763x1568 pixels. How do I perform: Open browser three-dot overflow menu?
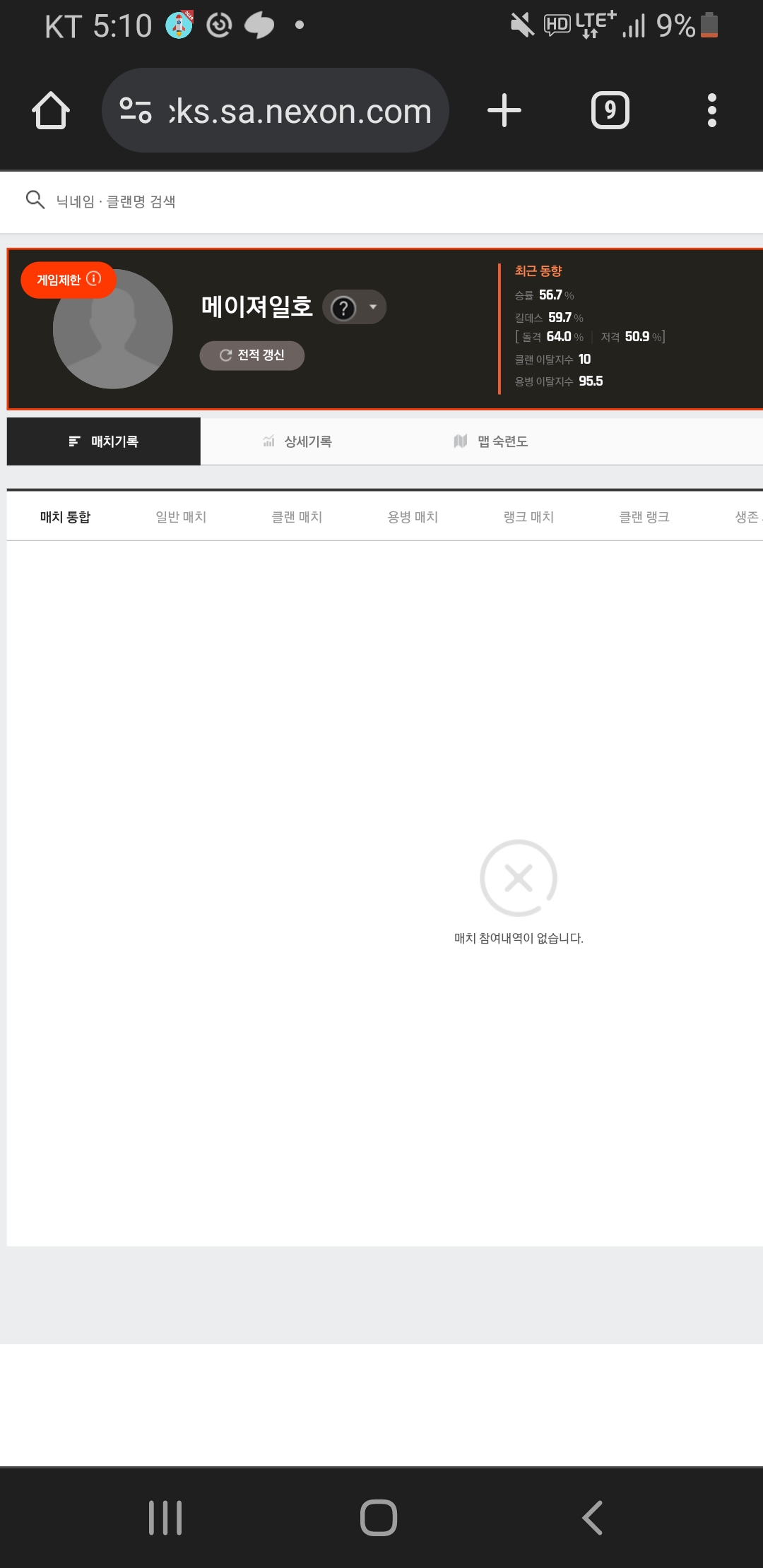(711, 111)
